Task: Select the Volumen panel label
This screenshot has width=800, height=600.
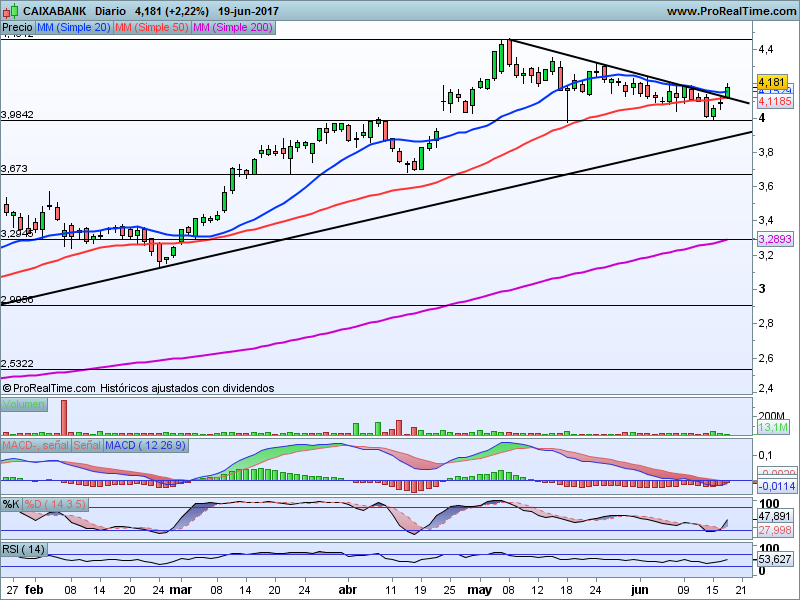Action: [x=23, y=404]
